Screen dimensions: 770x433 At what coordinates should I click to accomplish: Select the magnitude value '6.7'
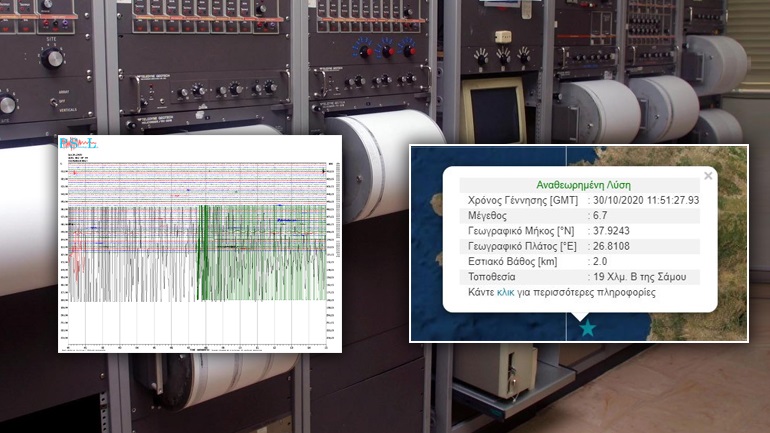600,216
